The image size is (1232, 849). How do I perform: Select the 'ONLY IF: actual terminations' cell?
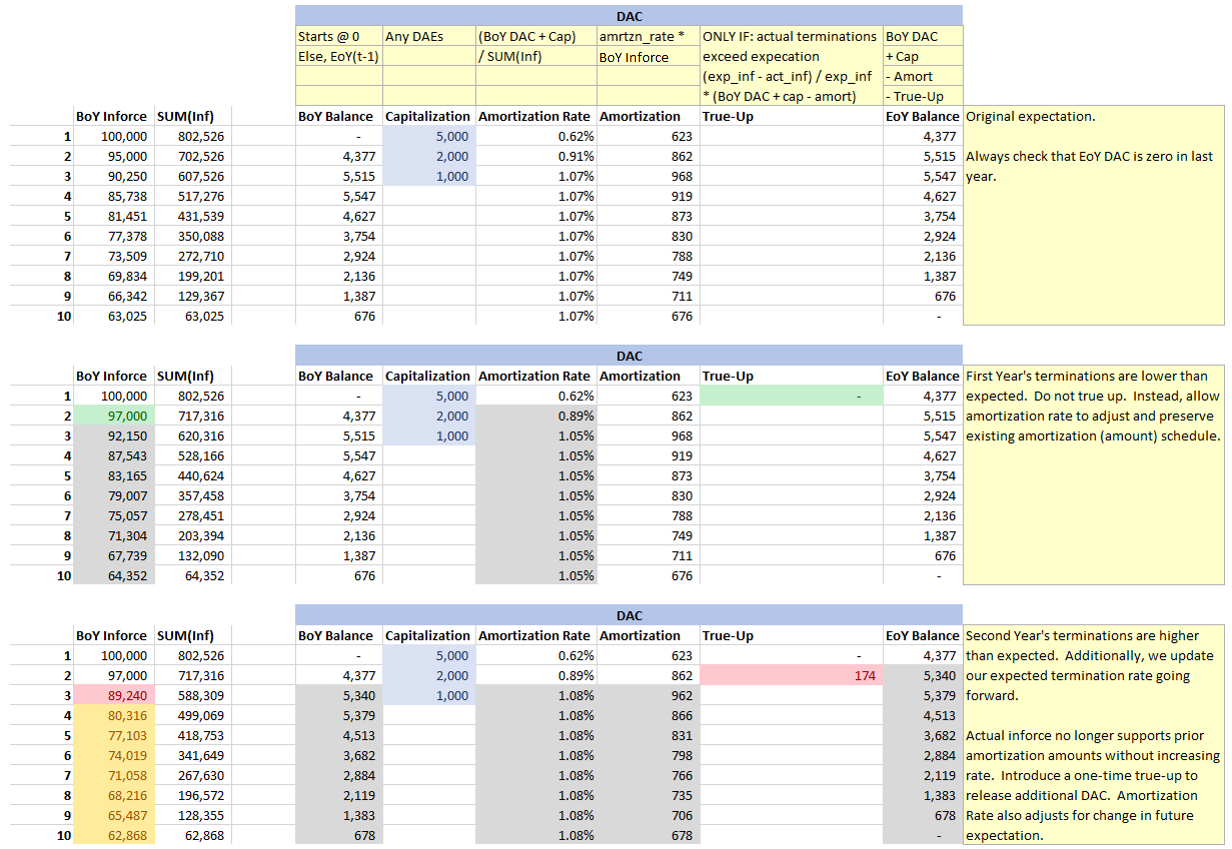pos(790,37)
